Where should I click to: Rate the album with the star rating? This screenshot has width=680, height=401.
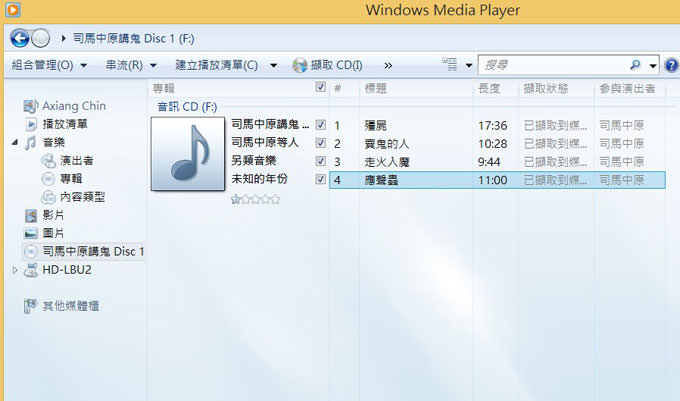coord(255,199)
